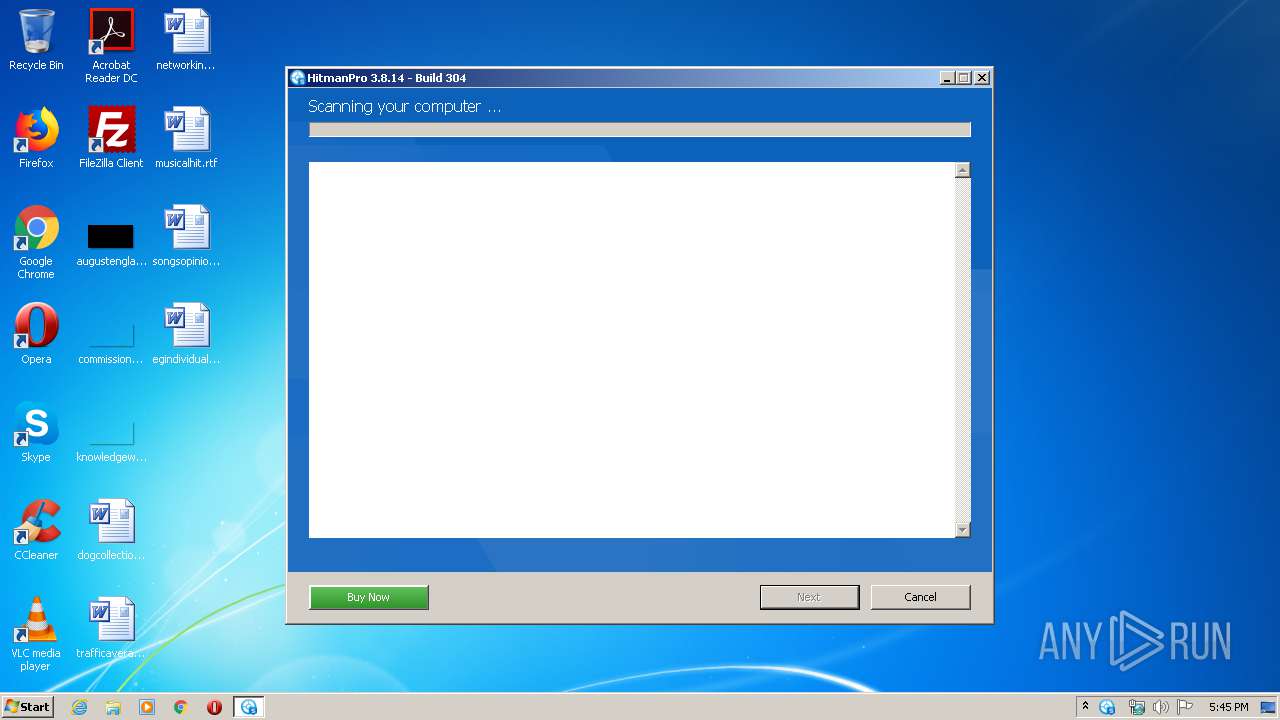The height and width of the screenshot is (720, 1280).
Task: Select the Firefox desktop shortcut
Action: (x=36, y=138)
